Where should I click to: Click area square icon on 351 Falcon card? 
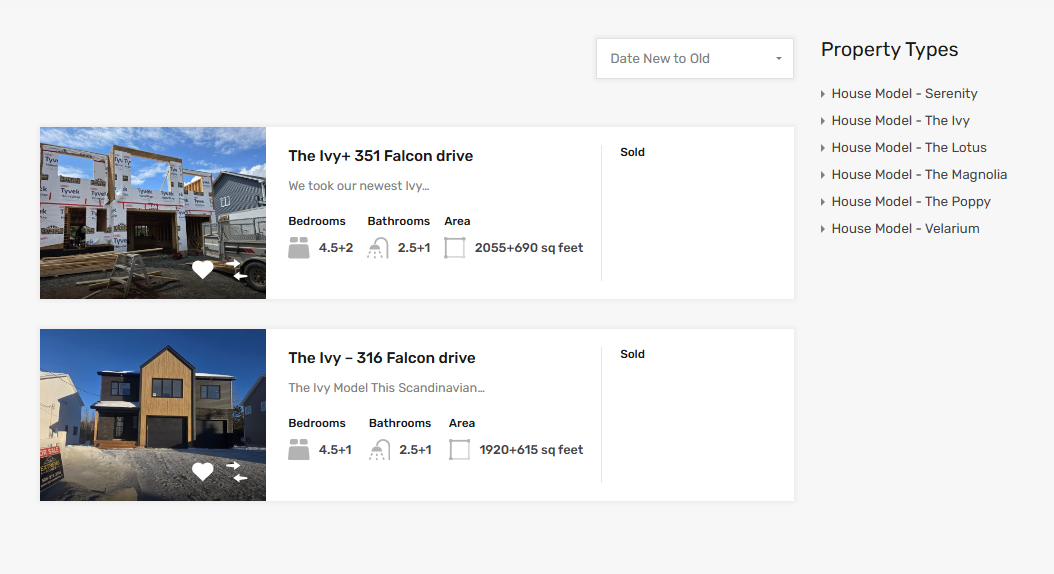(x=455, y=248)
